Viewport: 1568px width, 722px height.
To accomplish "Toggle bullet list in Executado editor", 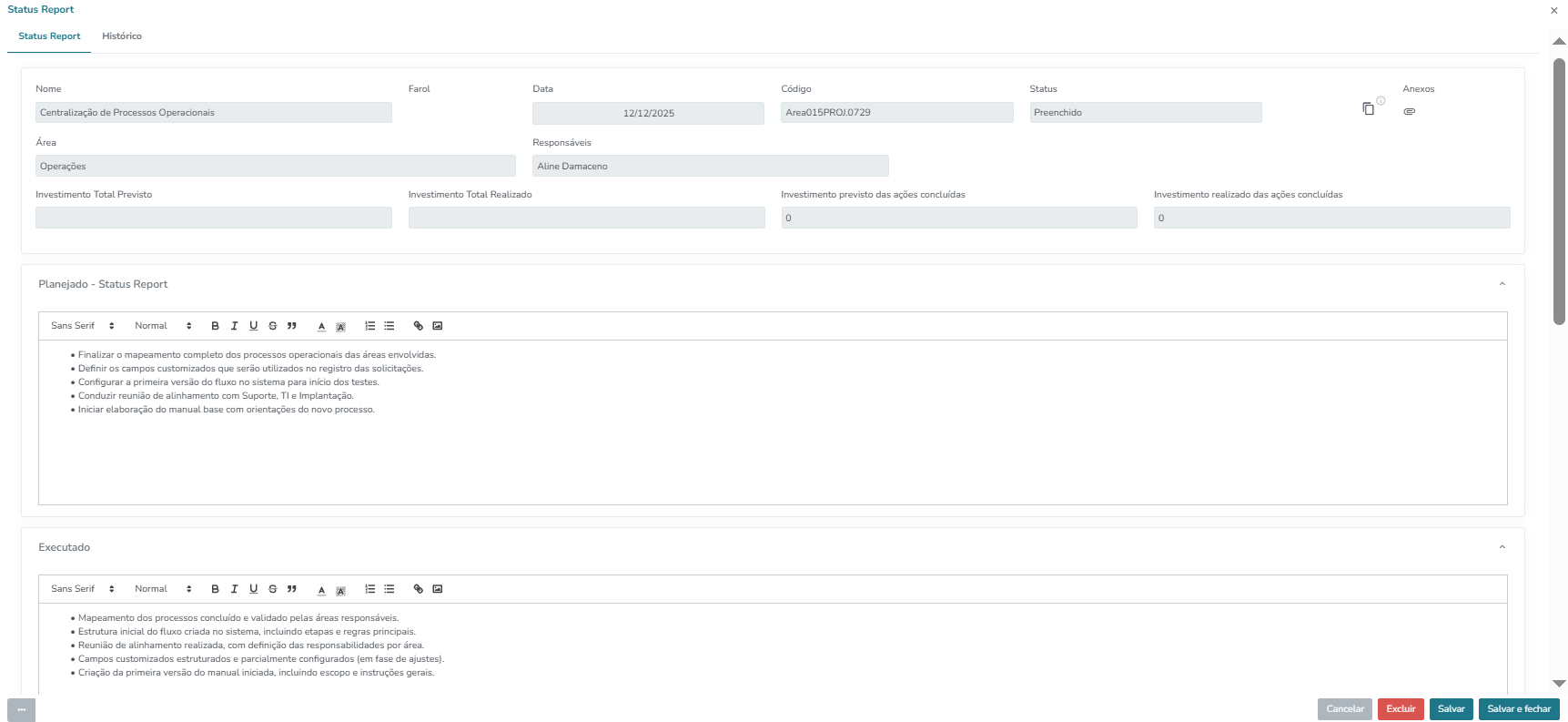I will pyautogui.click(x=389, y=589).
